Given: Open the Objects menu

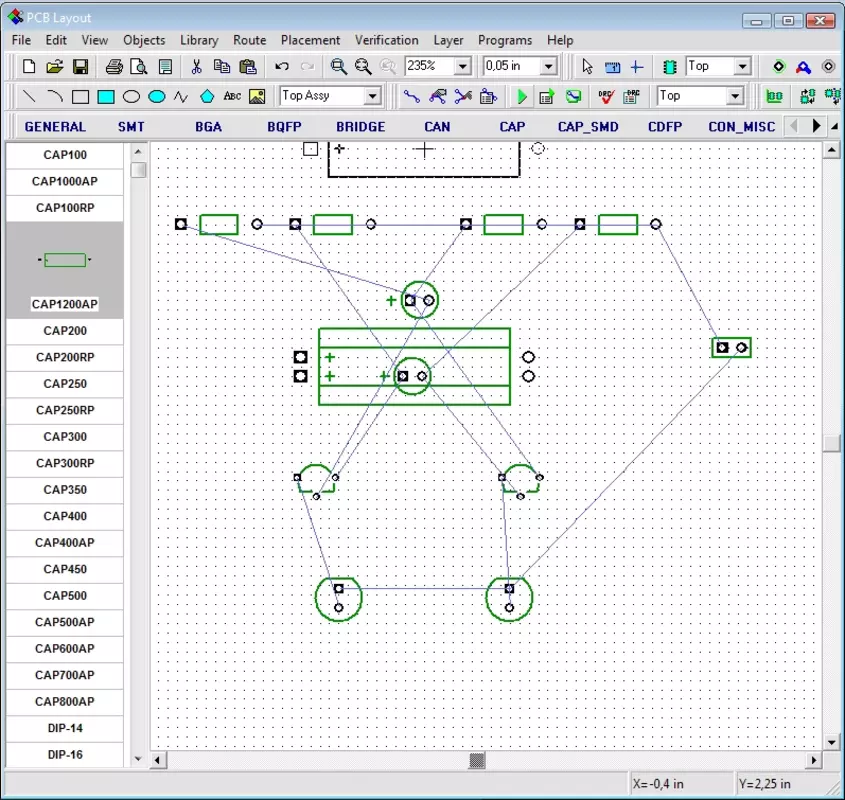Looking at the screenshot, I should coord(144,40).
